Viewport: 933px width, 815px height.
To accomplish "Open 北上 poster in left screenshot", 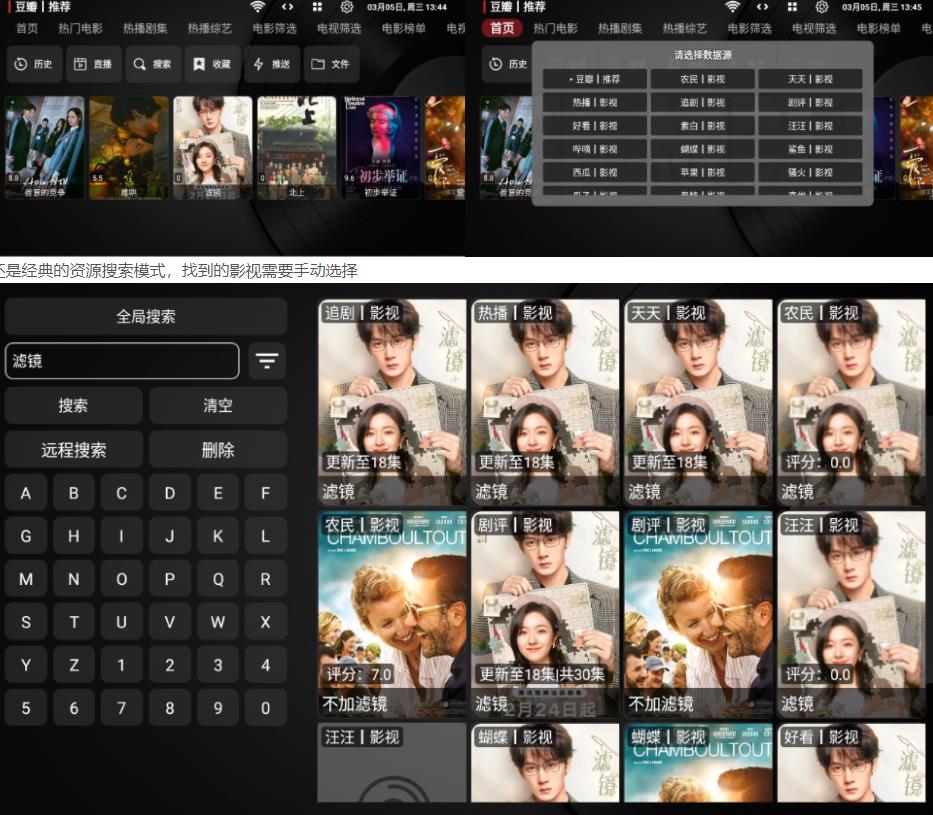I will click(296, 148).
